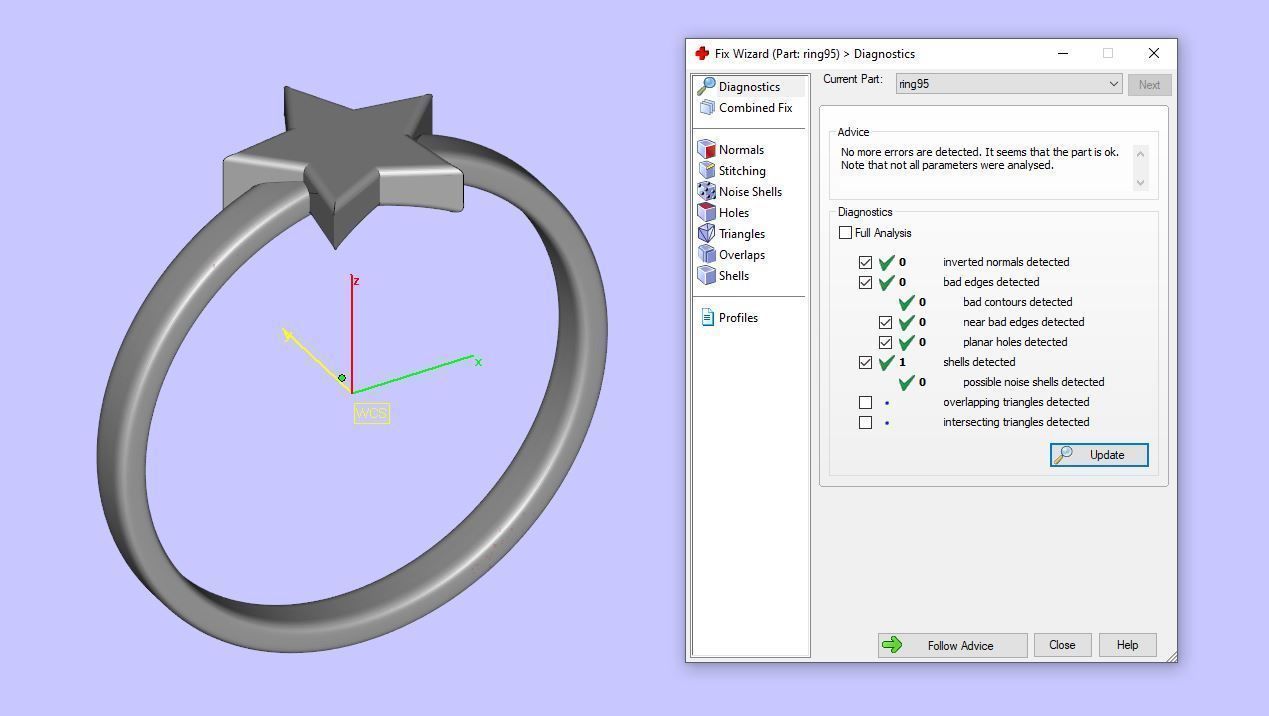This screenshot has width=1269, height=716.
Task: Click the Next button
Action: tap(1149, 85)
